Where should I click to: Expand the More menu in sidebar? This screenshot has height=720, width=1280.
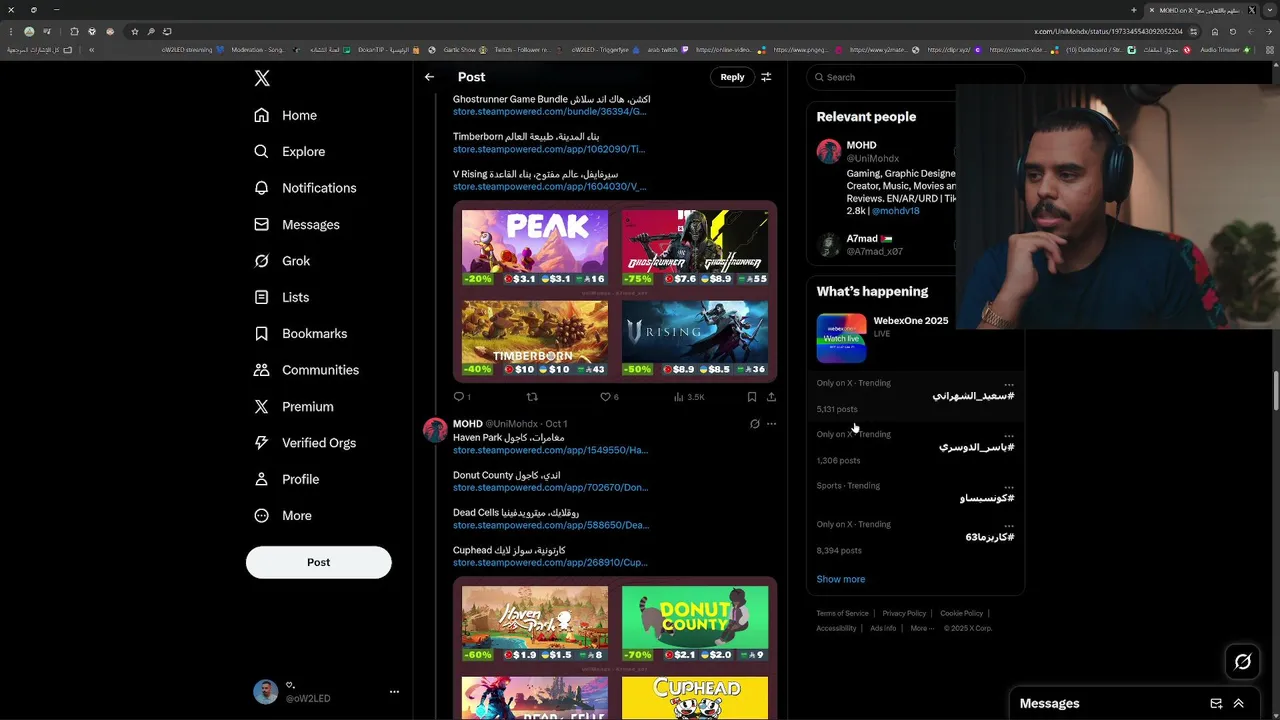click(x=283, y=516)
